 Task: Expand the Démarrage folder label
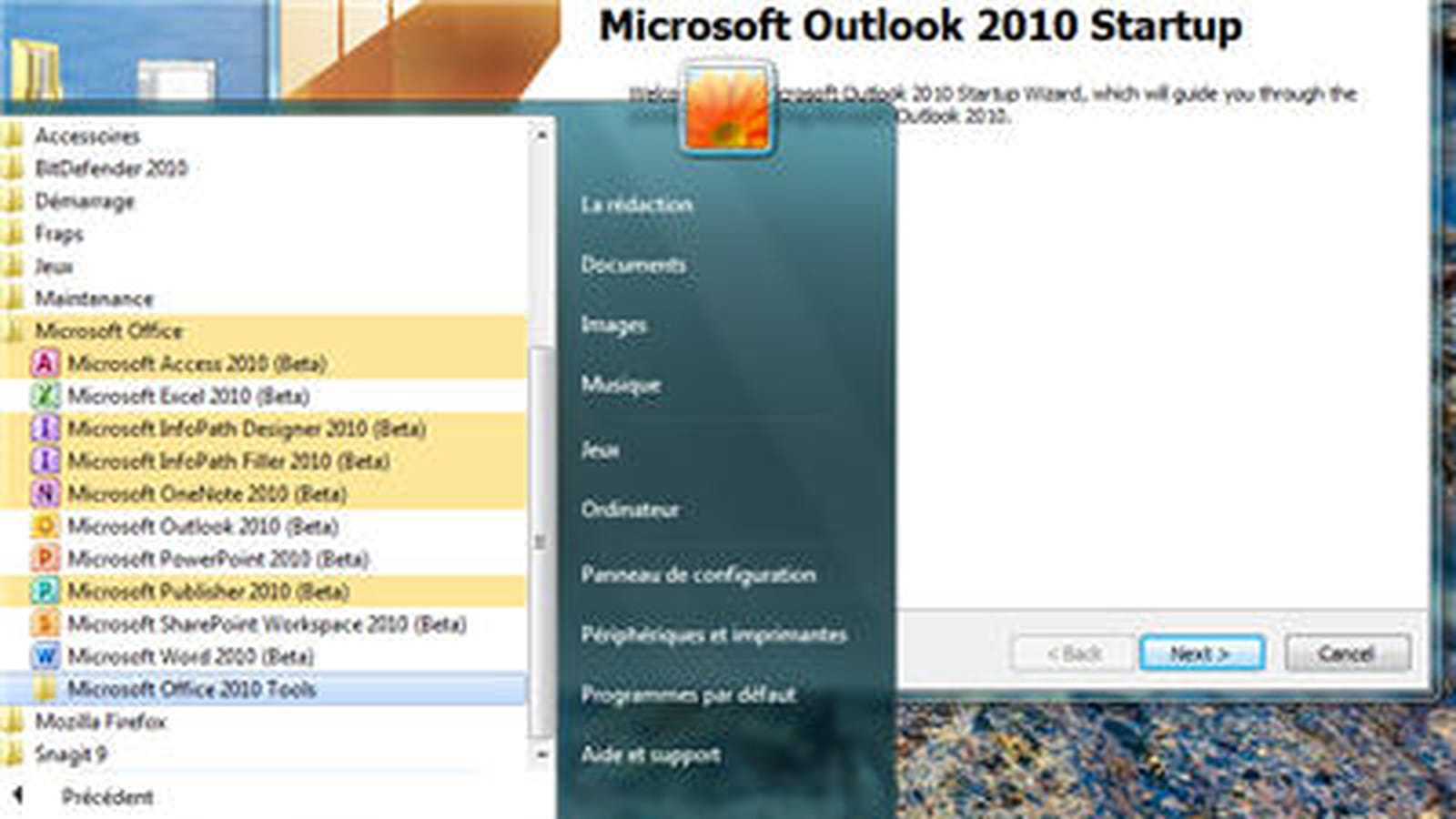click(84, 201)
